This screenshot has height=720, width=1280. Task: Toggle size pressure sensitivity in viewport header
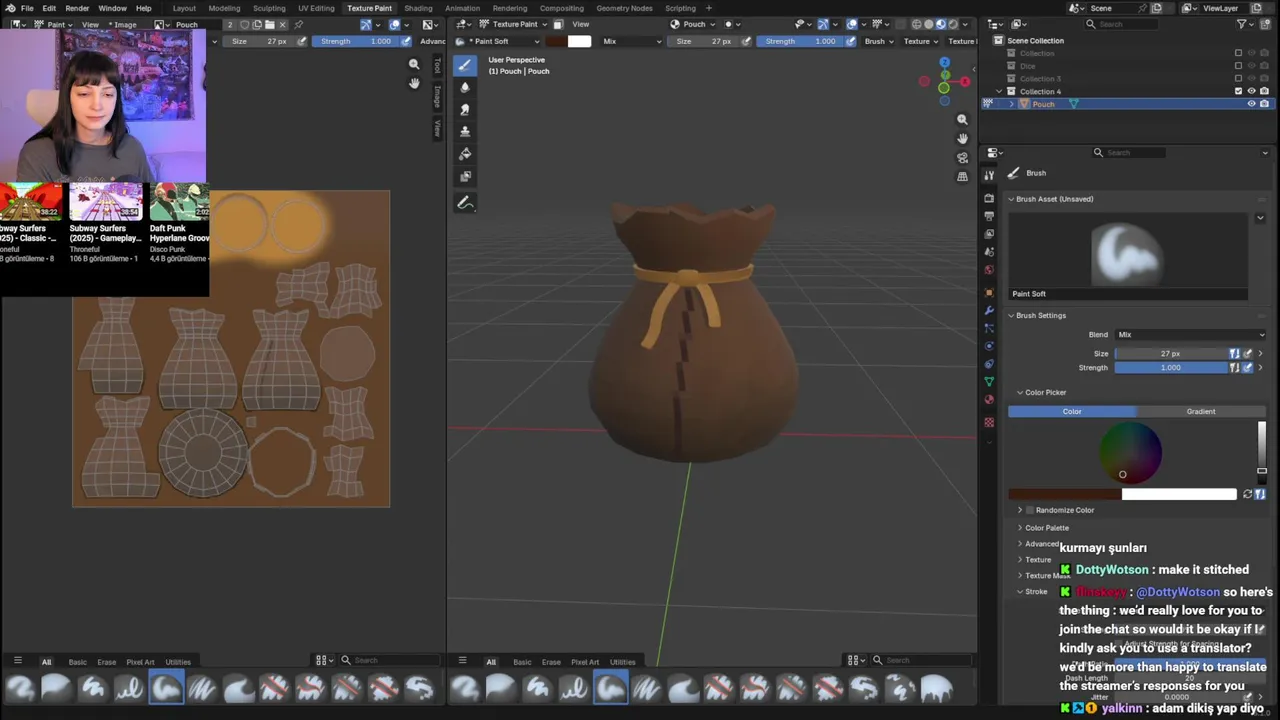[745, 41]
